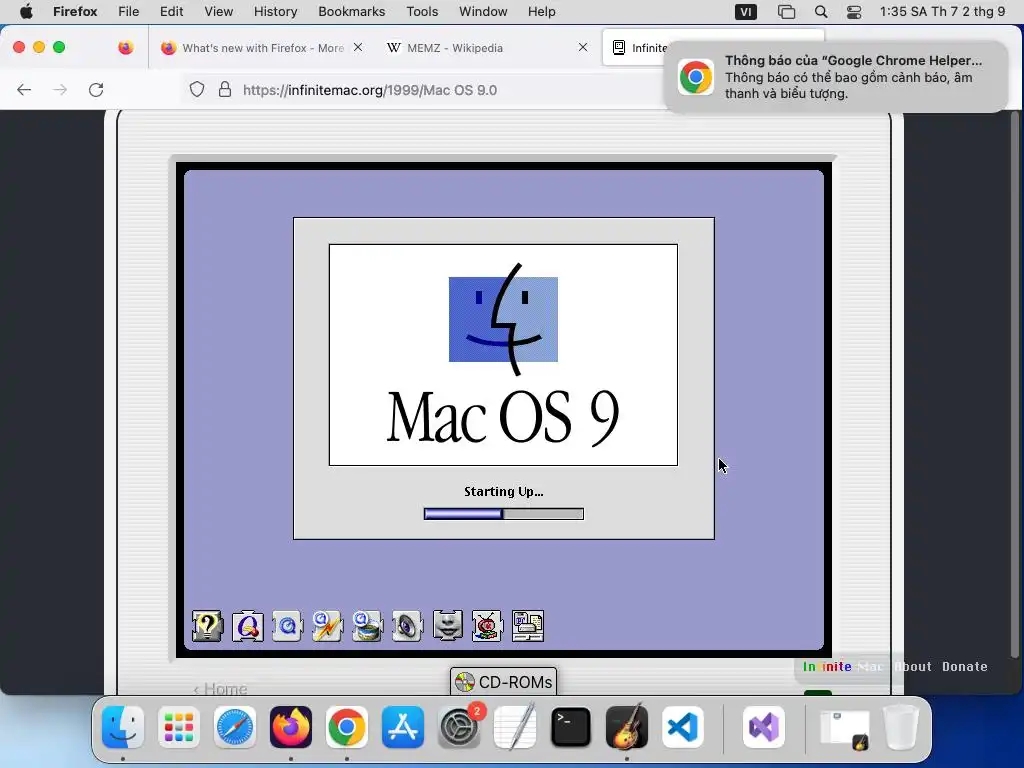This screenshot has width=1024, height=768.
Task: Click the VI input source indicator
Action: 746,12
